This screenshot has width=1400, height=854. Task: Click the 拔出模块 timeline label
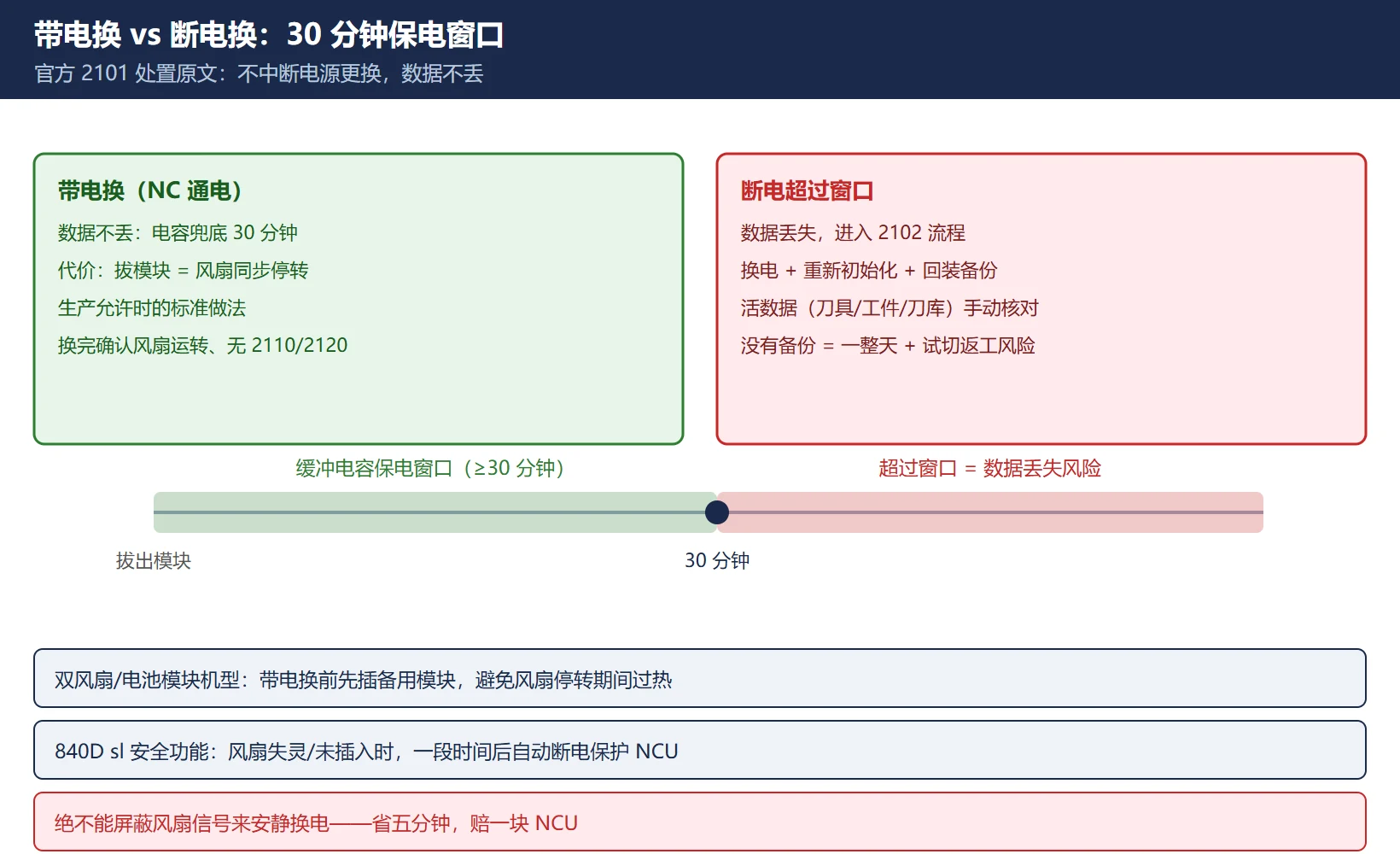(154, 560)
